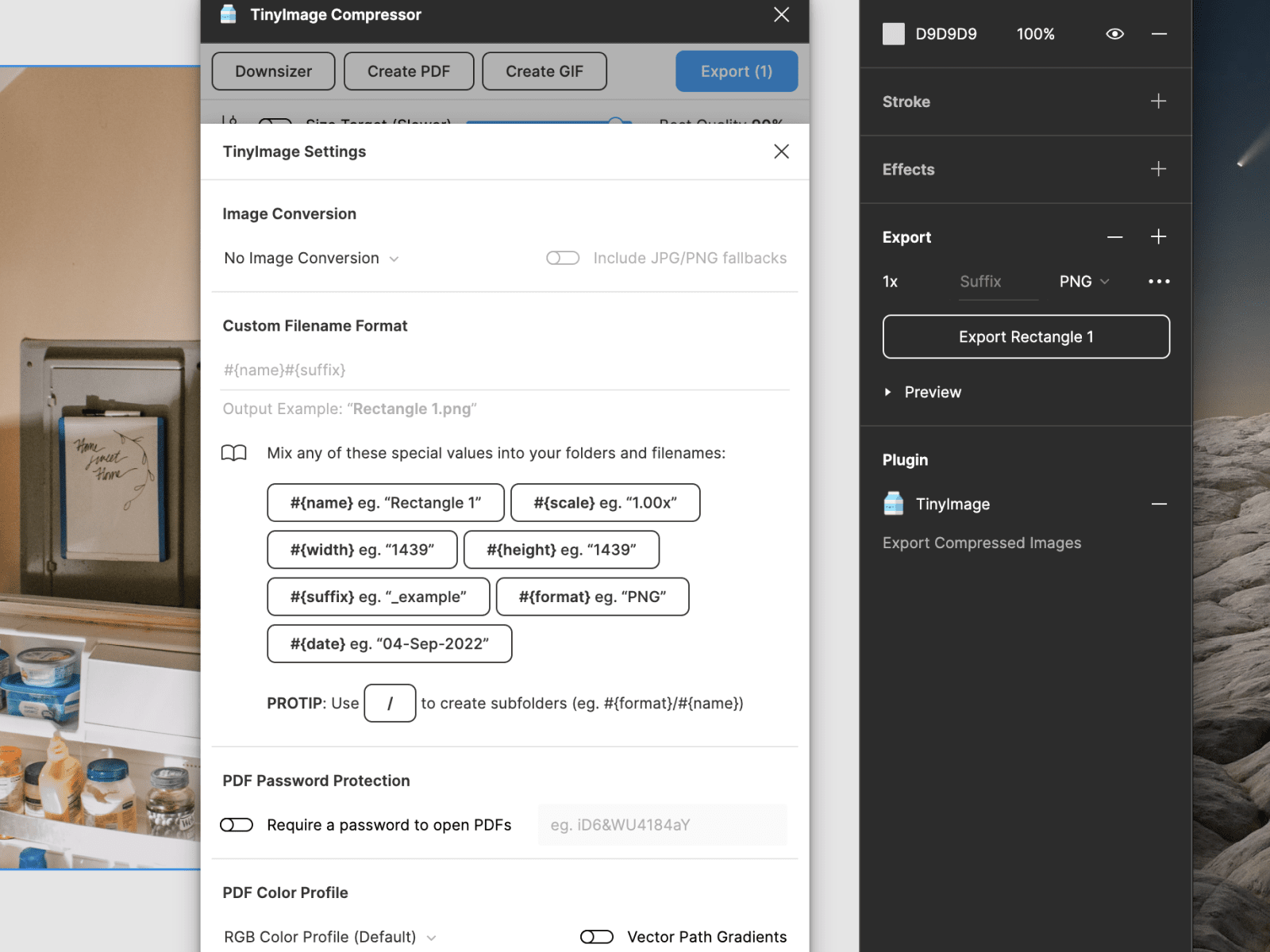Add a Stroke using the plus icon
Image resolution: width=1270 pixels, height=952 pixels.
1158,102
